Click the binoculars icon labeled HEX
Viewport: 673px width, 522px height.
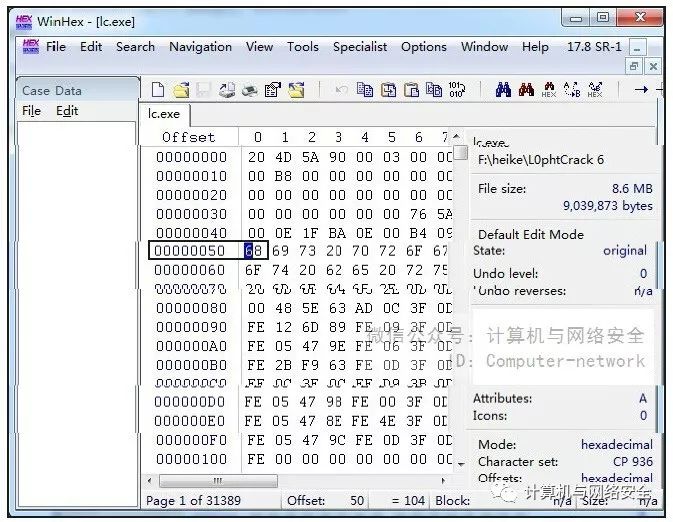pyautogui.click(x=549, y=89)
